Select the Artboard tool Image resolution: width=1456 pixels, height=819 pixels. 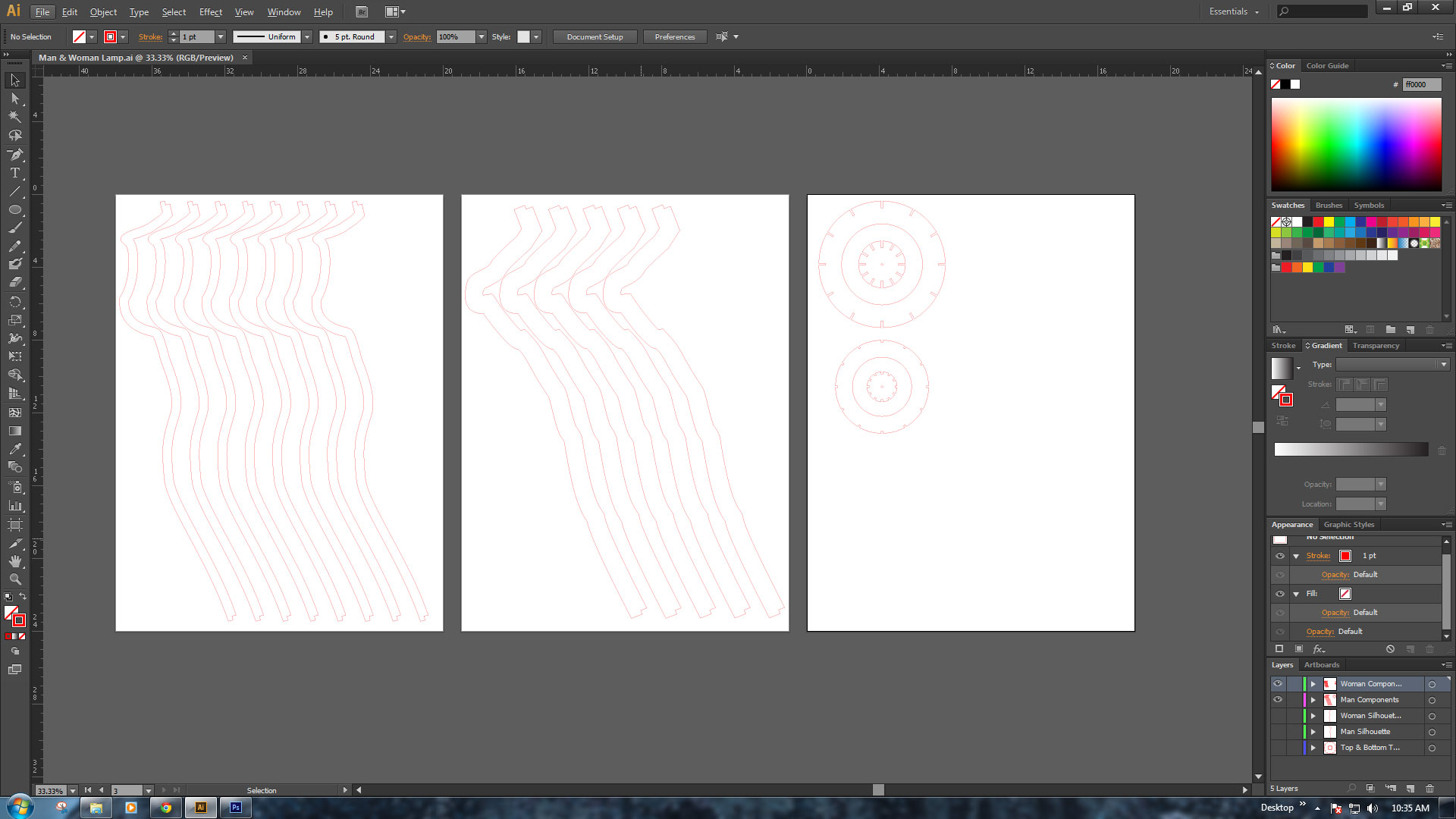pos(15,525)
